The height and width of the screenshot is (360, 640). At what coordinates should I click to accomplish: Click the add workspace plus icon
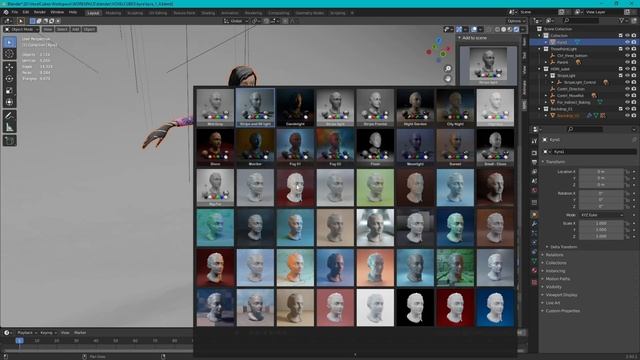[352, 13]
